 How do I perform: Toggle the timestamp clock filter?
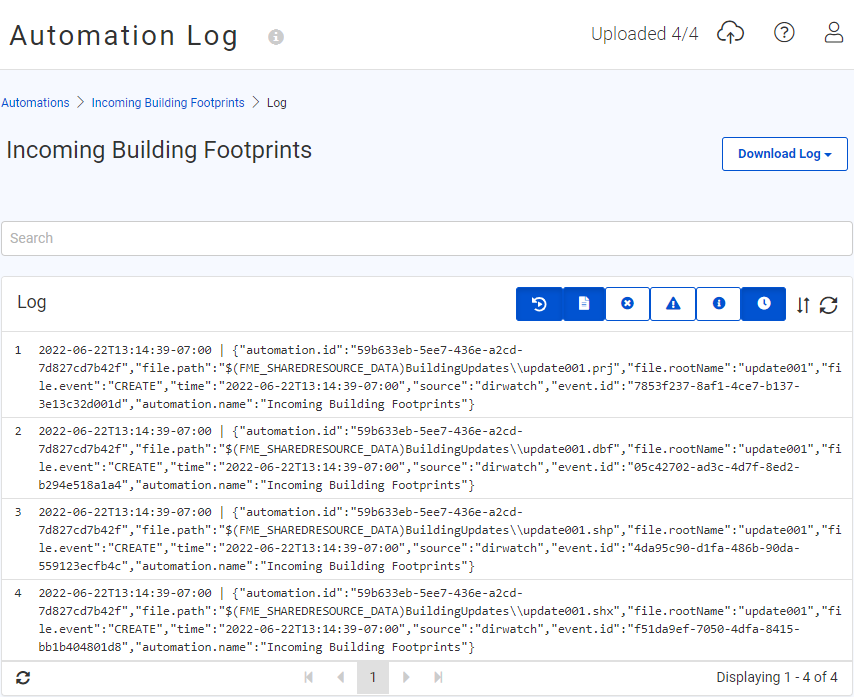[763, 304]
